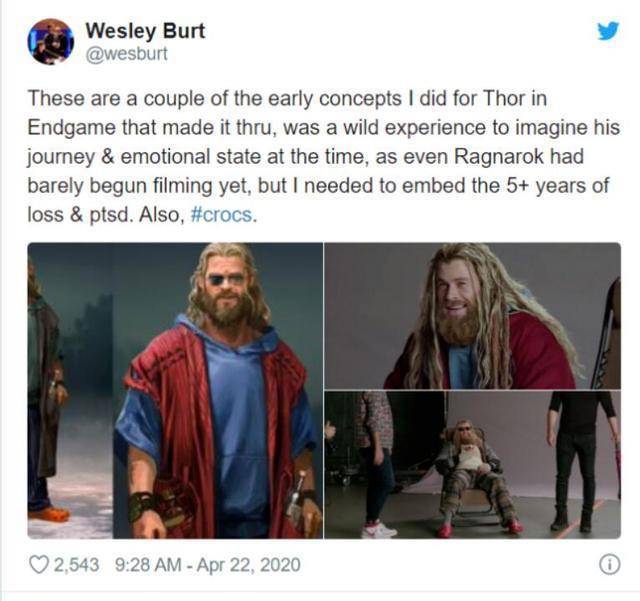Screen dimensions: 640x601
Task: Click the pink shoes of the seated figure
Action: point(480,528)
